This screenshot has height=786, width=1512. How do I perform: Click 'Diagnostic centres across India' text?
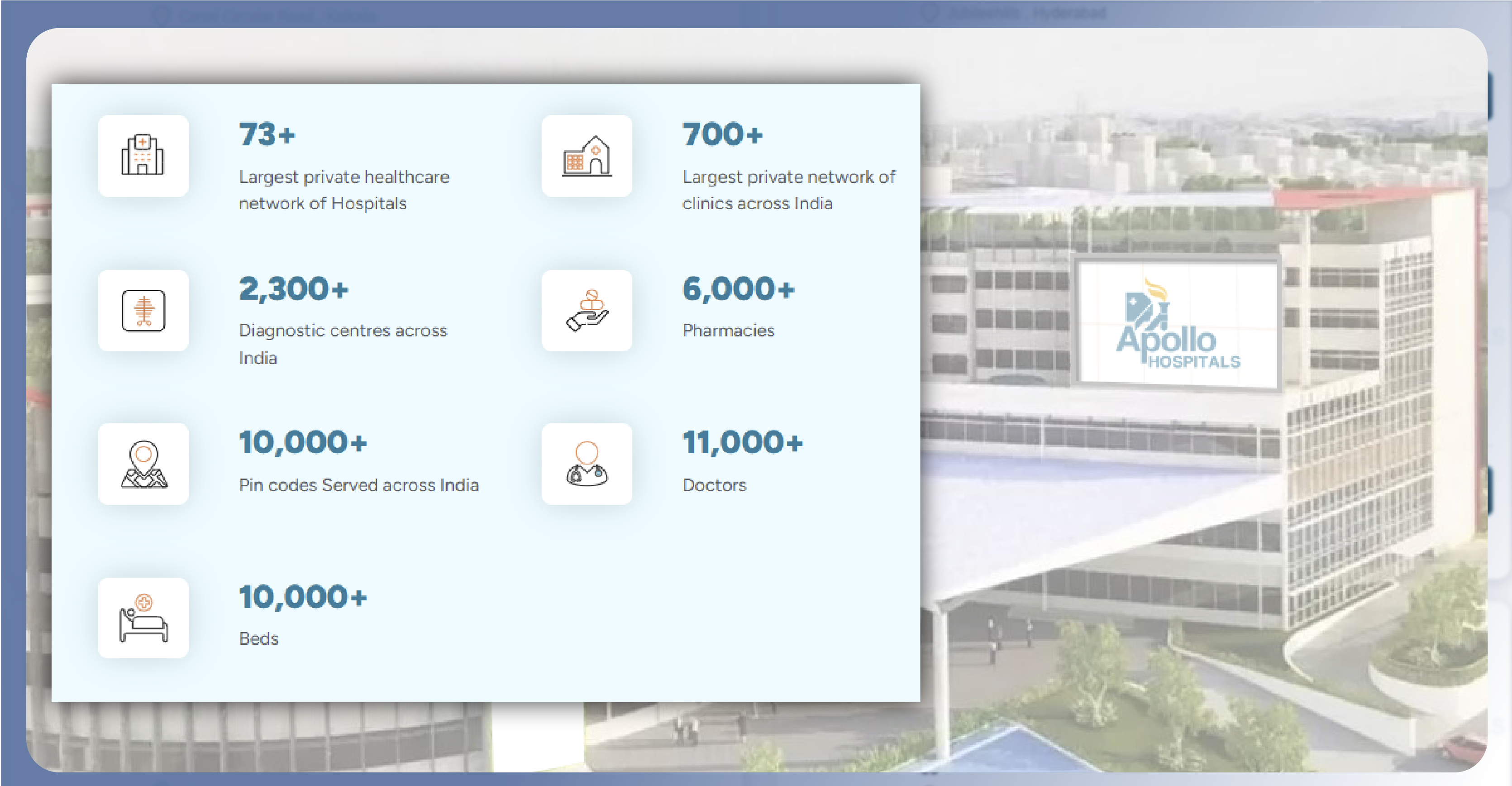pos(343,345)
